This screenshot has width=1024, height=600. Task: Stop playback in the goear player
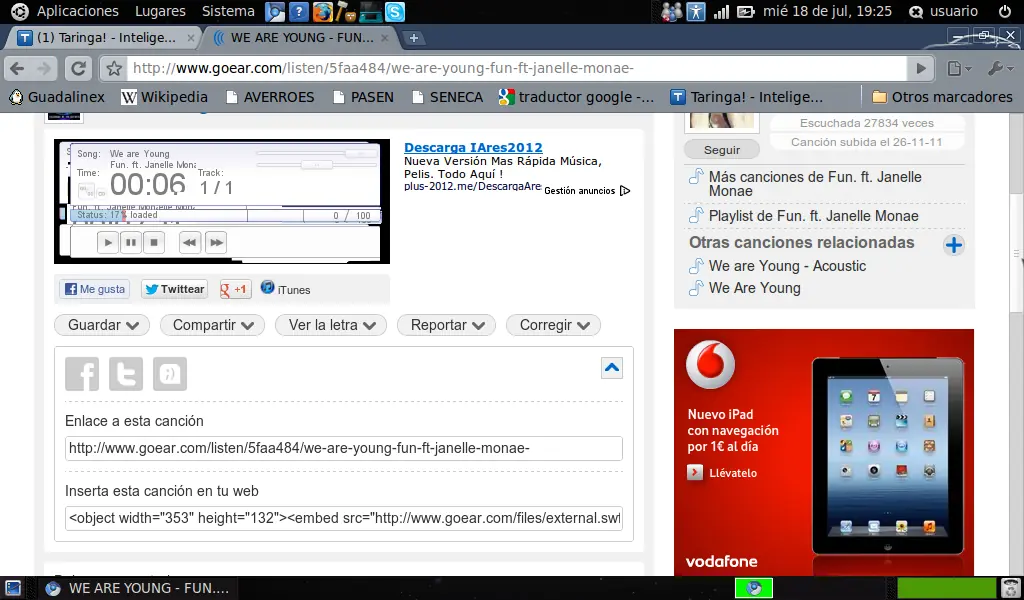[153, 242]
